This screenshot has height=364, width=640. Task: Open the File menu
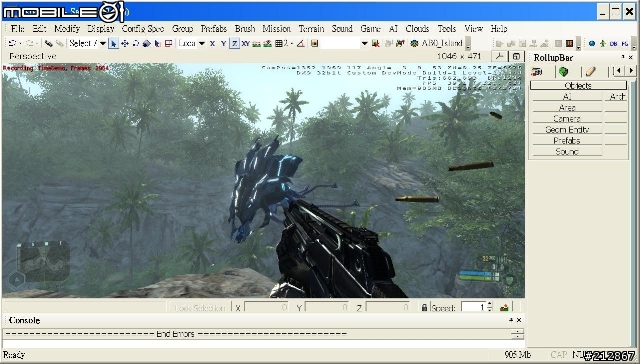pyautogui.click(x=18, y=29)
